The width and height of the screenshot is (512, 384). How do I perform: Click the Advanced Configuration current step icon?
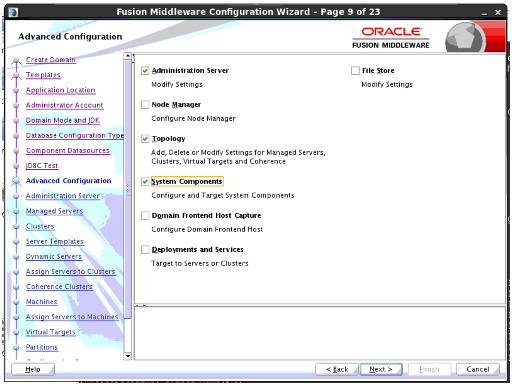pos(16,181)
